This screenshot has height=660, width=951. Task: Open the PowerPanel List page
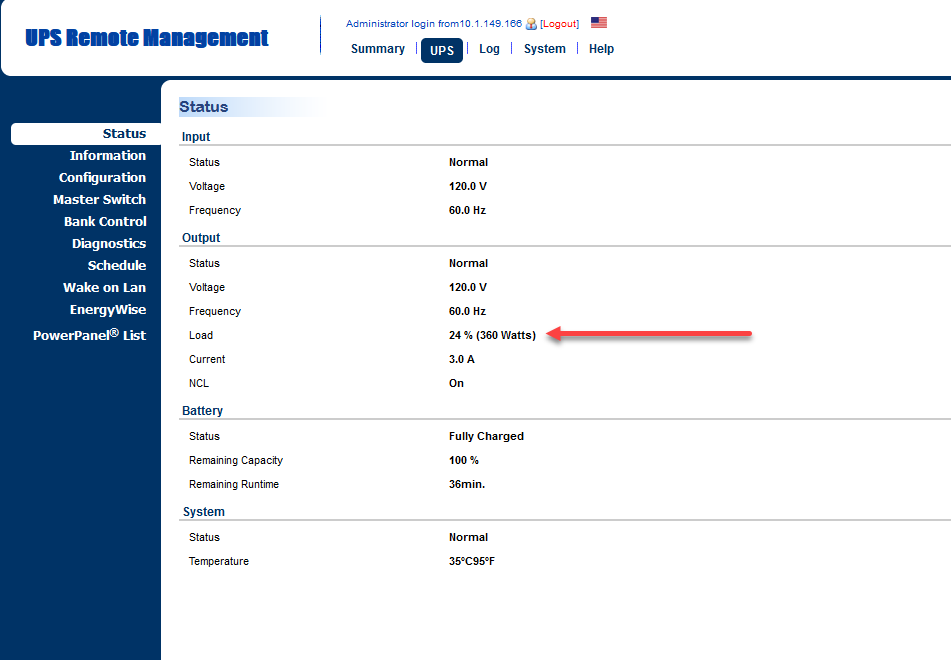coord(89,335)
